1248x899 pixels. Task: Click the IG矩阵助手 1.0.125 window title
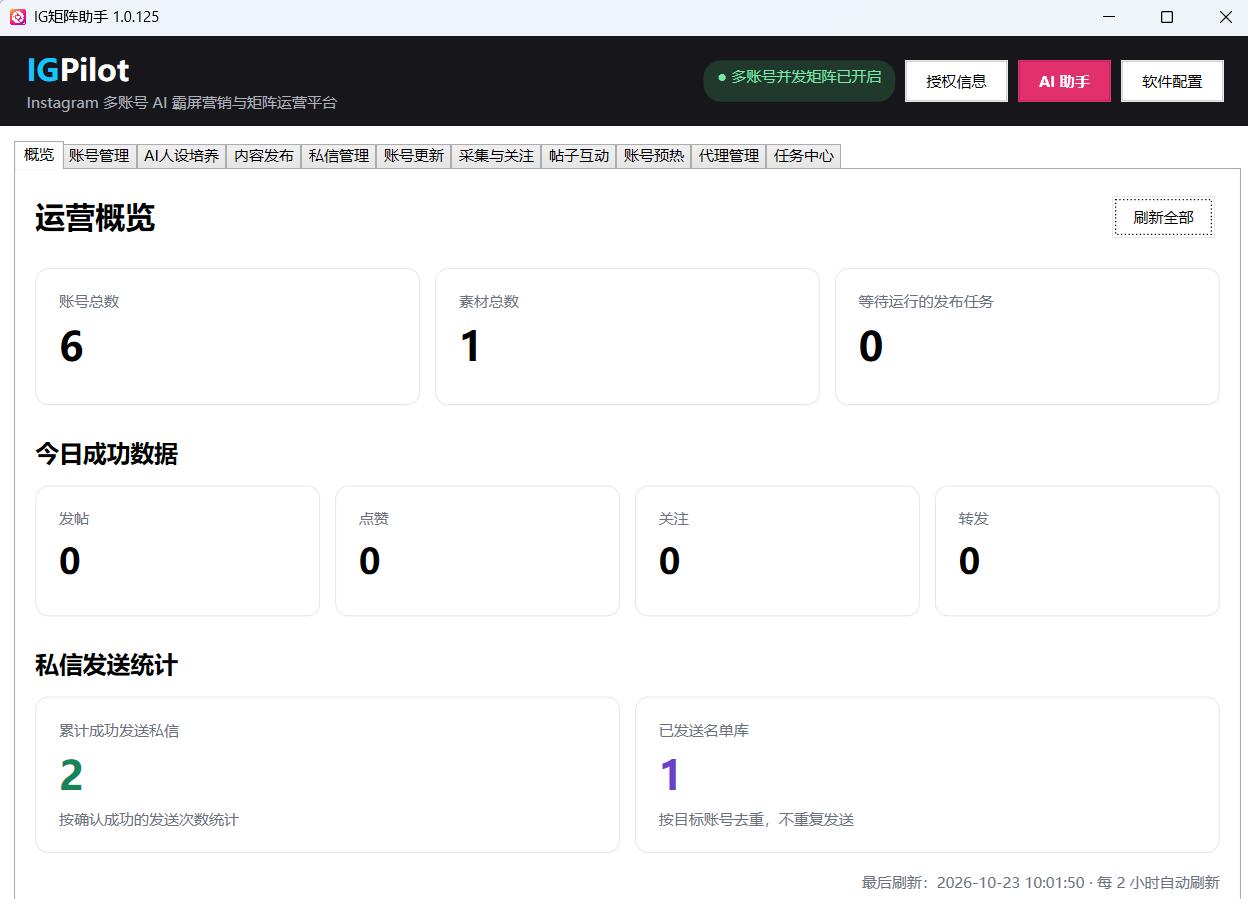[96, 17]
